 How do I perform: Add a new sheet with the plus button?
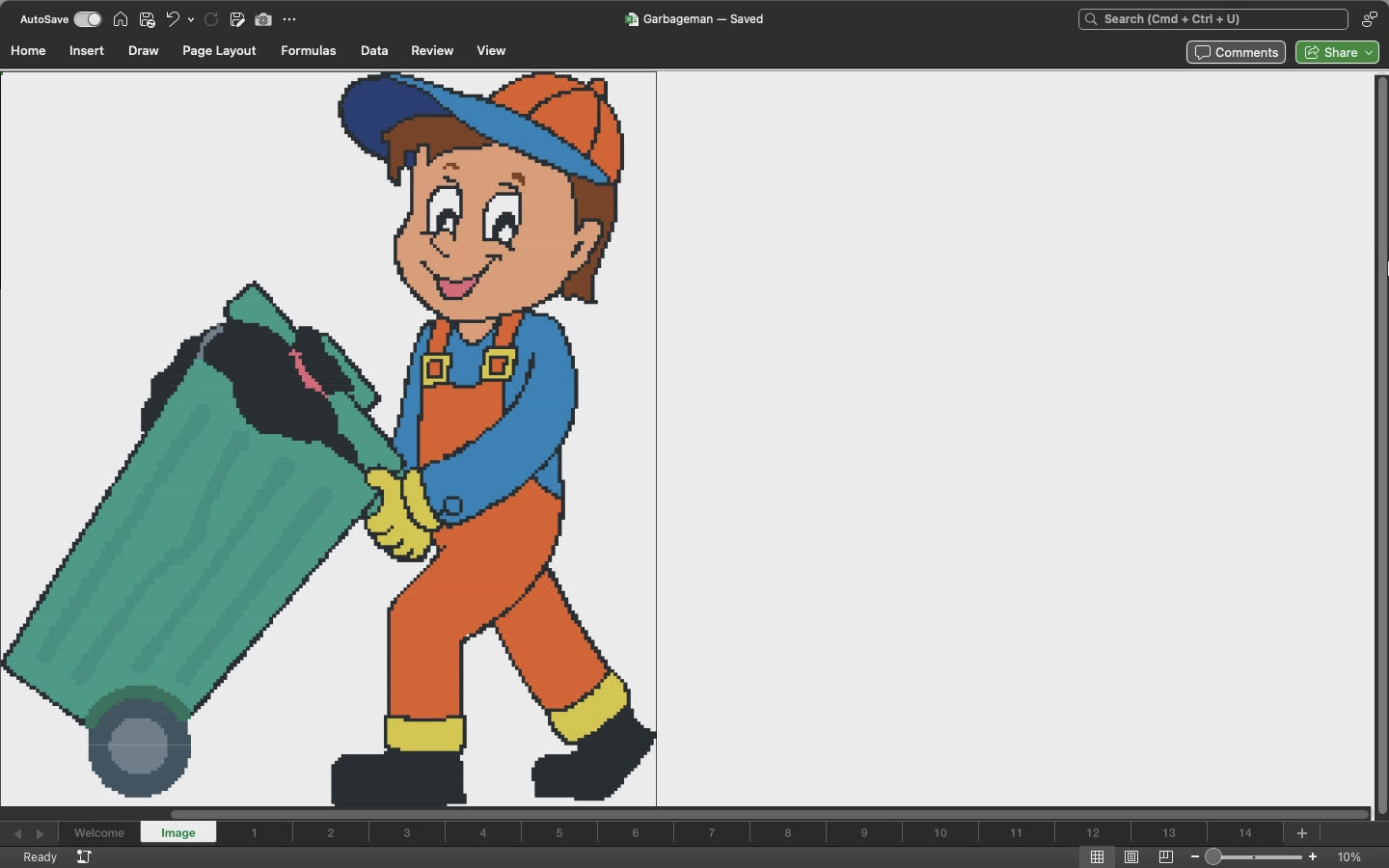1300,833
